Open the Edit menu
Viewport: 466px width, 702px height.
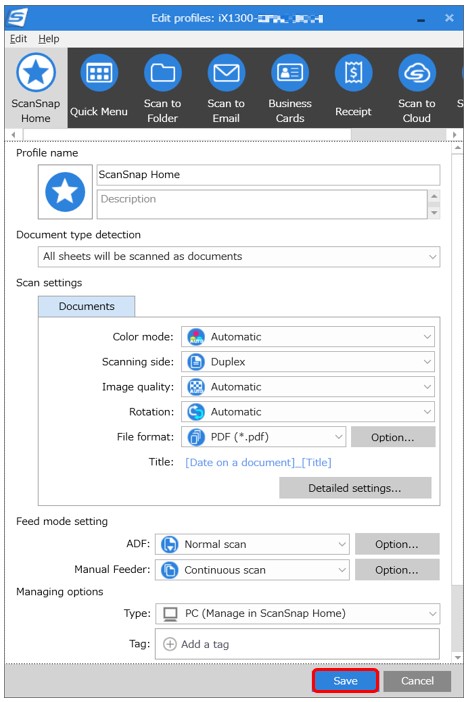(18, 39)
